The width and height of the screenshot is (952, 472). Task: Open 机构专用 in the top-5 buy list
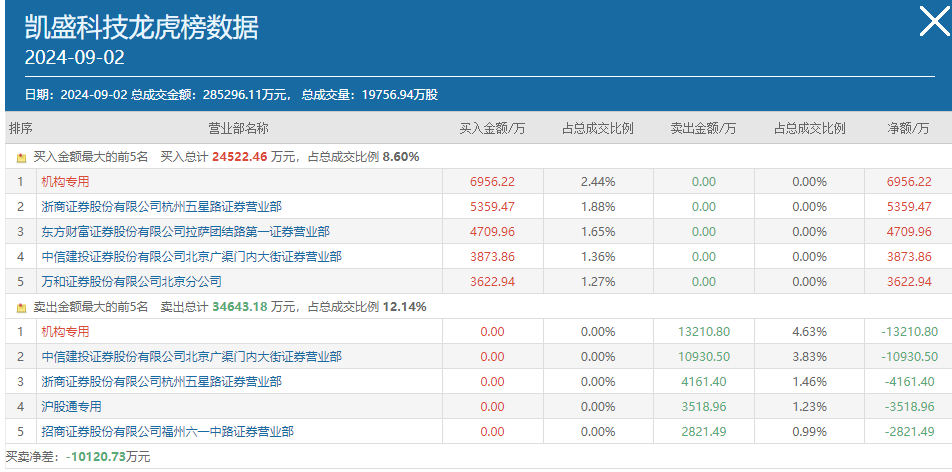65,181
